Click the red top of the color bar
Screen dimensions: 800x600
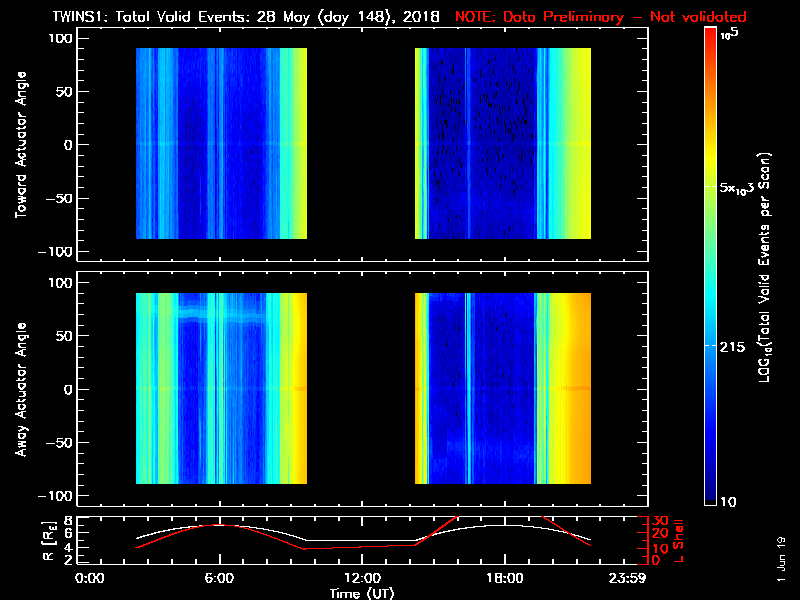point(711,35)
